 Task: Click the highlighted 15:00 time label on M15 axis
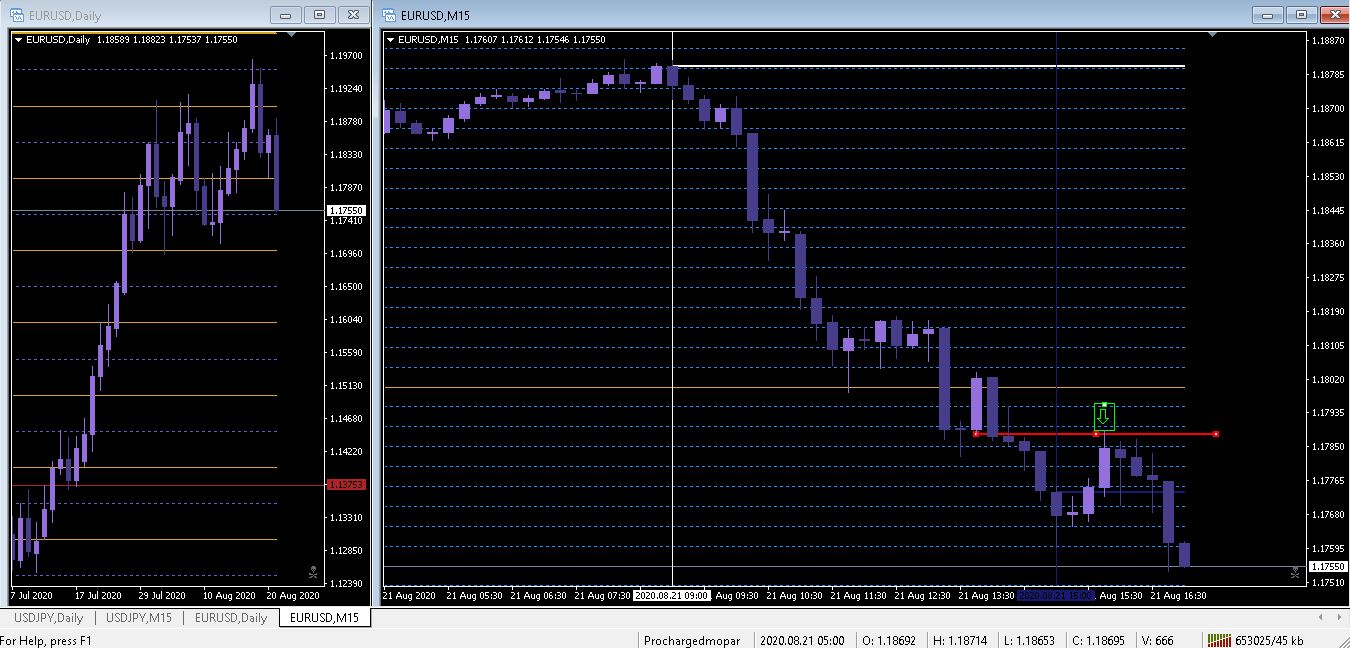pyautogui.click(x=1056, y=595)
